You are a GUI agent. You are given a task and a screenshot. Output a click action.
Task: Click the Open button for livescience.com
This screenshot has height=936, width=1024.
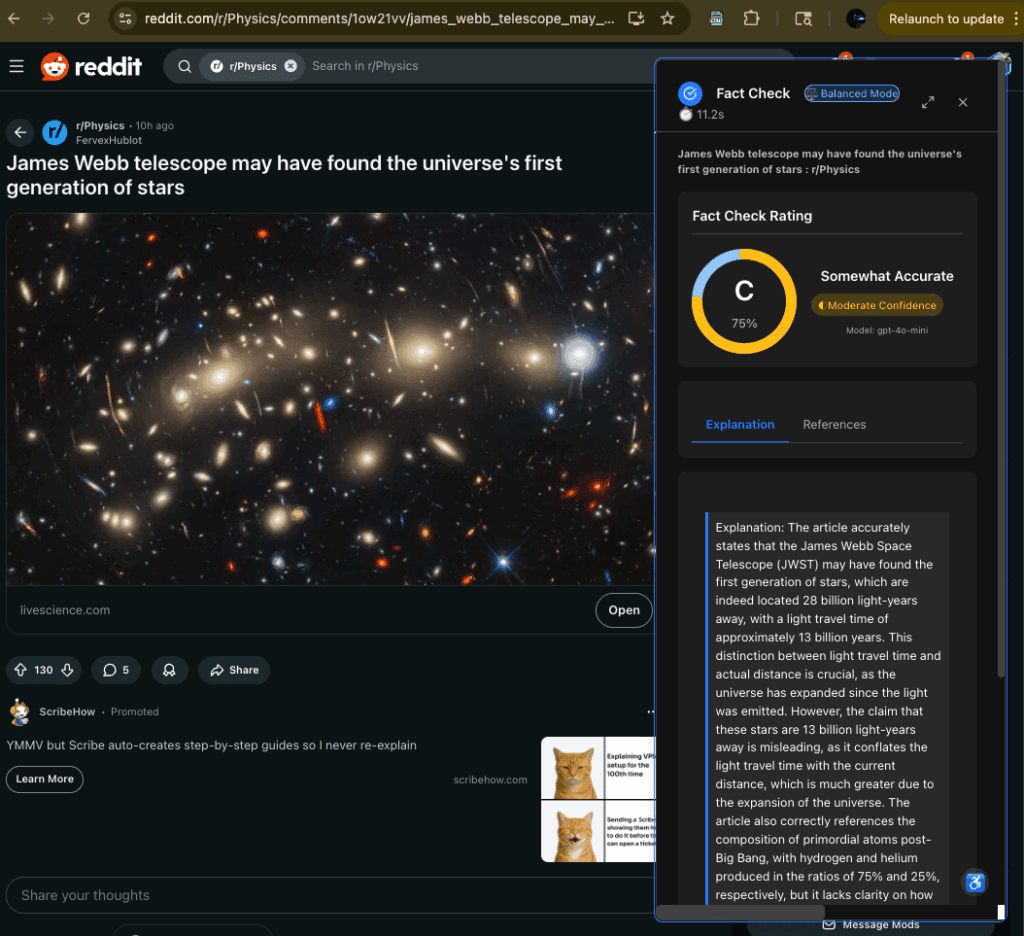tap(624, 610)
